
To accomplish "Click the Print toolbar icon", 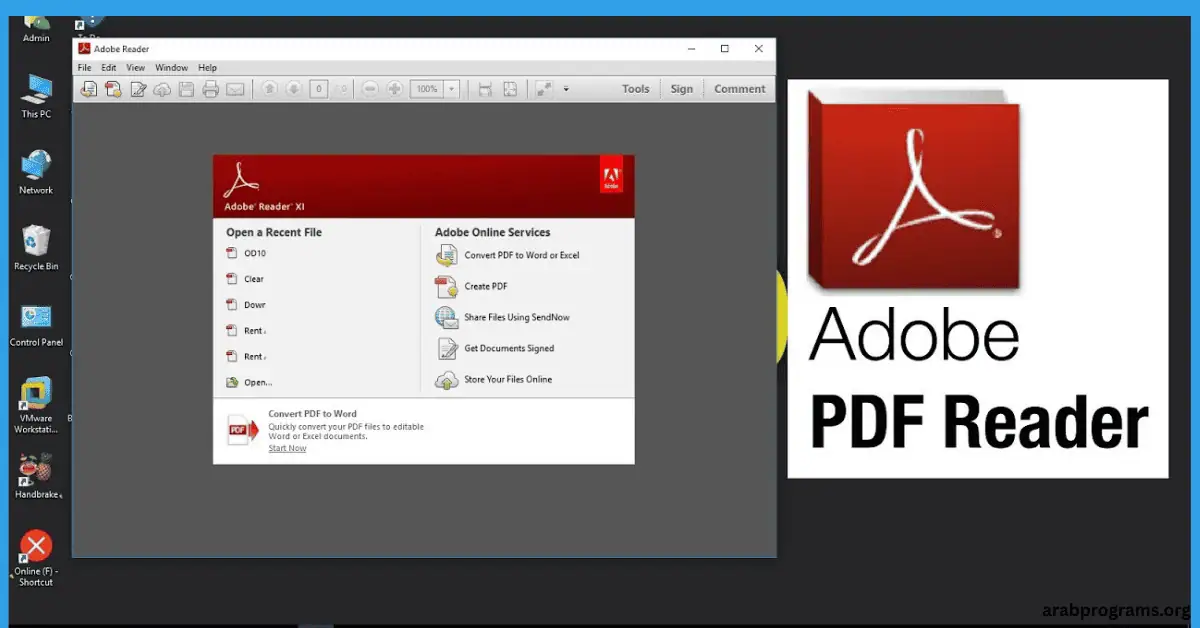I will click(210, 89).
